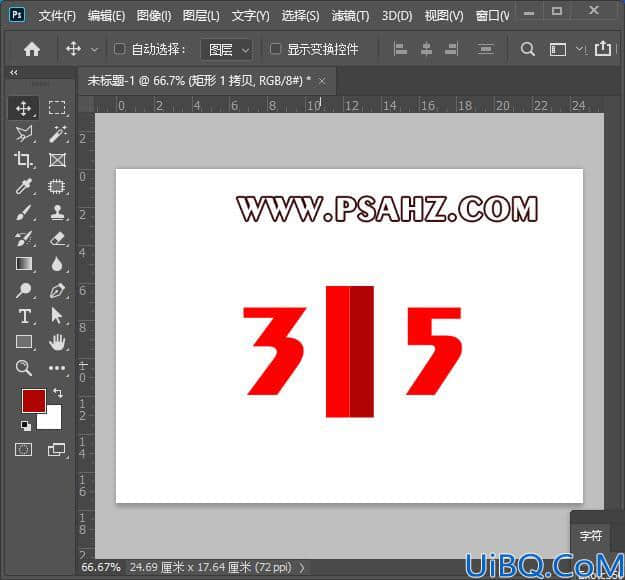Select the Blur tool
The height and width of the screenshot is (580, 625).
(x=57, y=264)
